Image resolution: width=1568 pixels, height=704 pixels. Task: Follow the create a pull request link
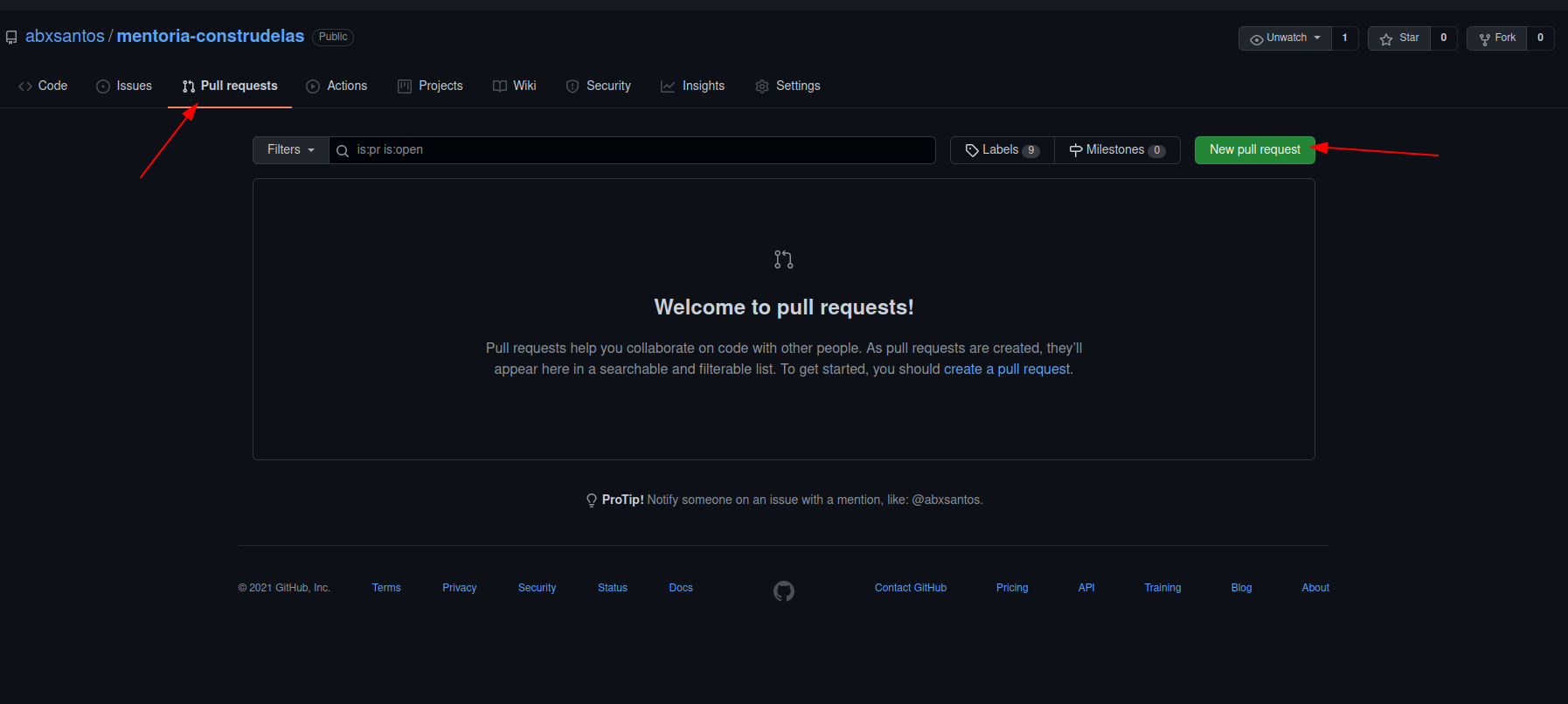click(1007, 369)
